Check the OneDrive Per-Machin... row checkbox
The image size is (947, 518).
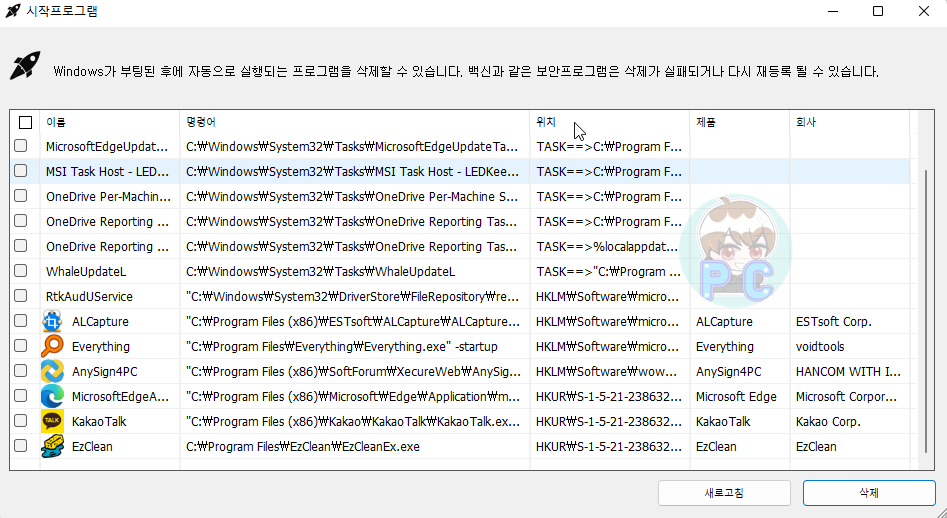[21, 196]
